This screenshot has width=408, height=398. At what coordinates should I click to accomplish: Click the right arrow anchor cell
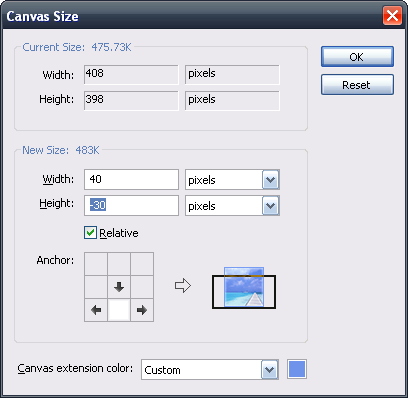(x=142, y=310)
